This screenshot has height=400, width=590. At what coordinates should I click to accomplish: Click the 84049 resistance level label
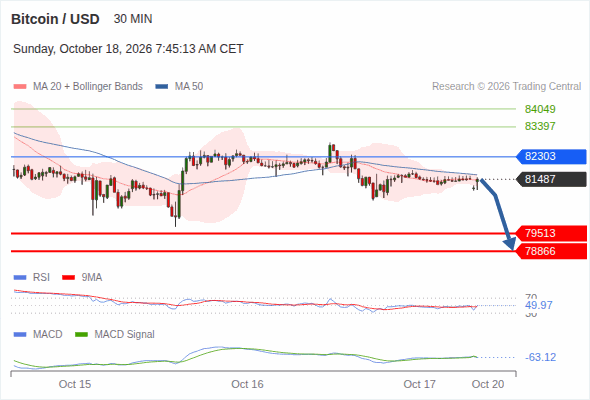click(540, 109)
